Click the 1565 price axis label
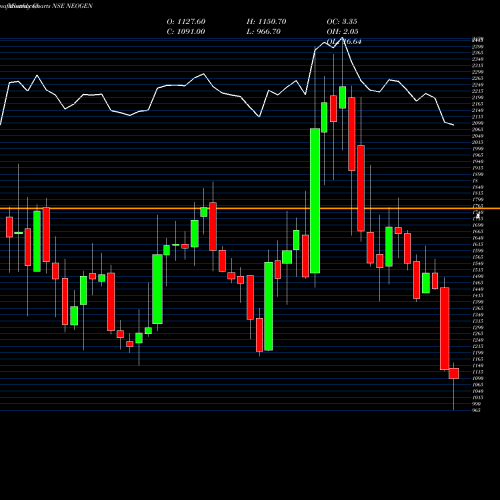The width and height of the screenshot is (500, 500). coord(478,257)
